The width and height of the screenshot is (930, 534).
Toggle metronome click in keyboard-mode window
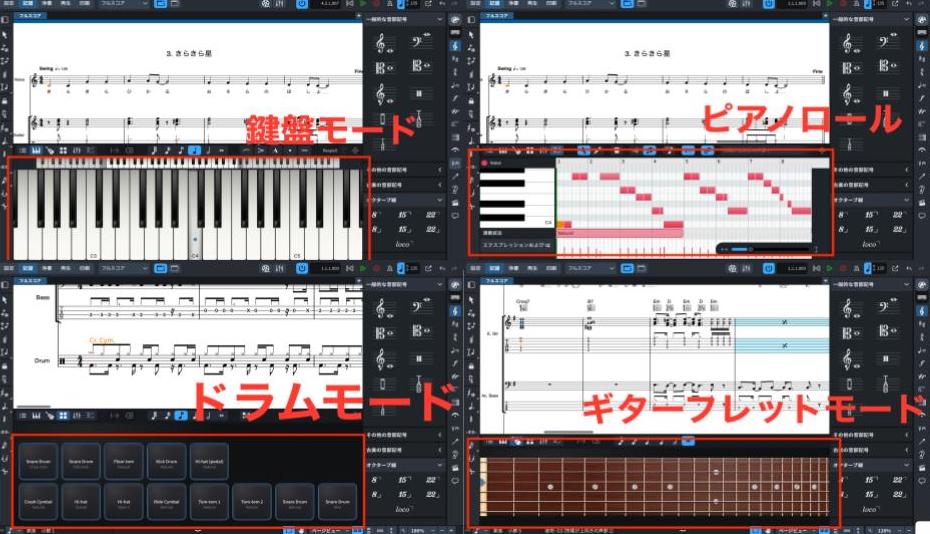[x=389, y=4]
